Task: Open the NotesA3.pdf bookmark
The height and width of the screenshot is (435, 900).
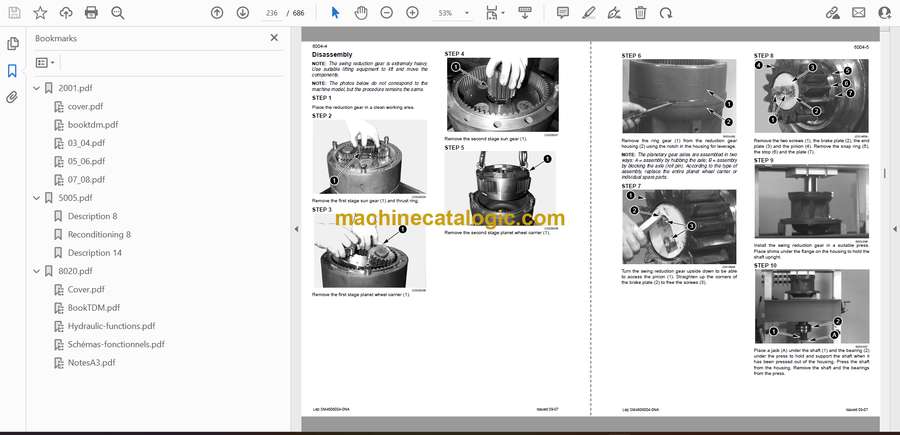Action: [91, 363]
